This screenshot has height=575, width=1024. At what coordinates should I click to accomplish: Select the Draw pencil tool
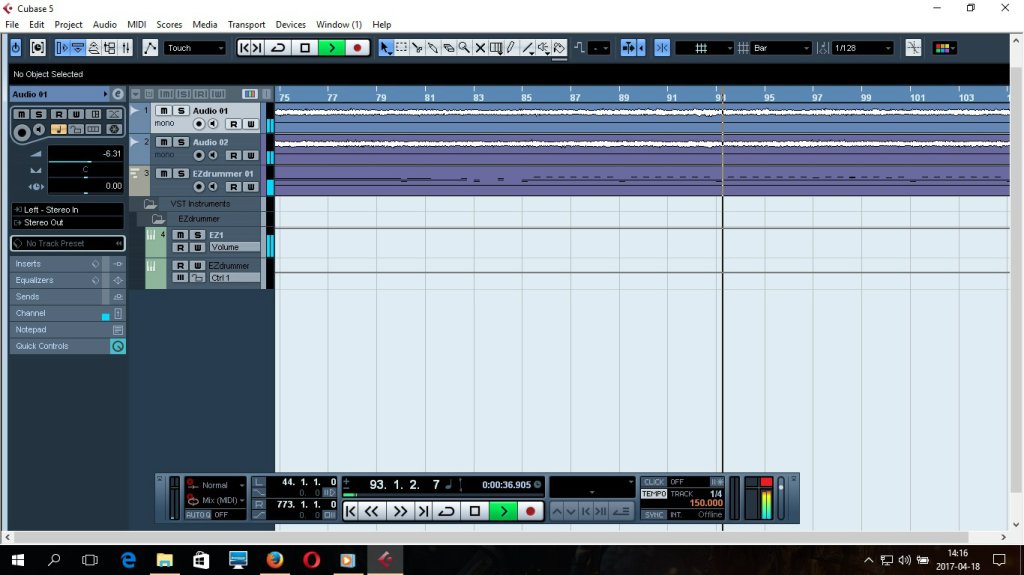click(x=511, y=48)
